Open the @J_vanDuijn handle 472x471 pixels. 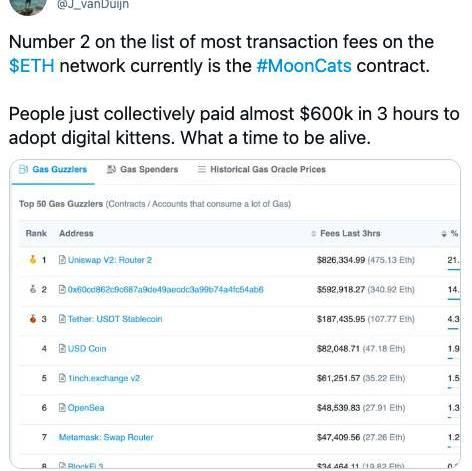click(93, 5)
